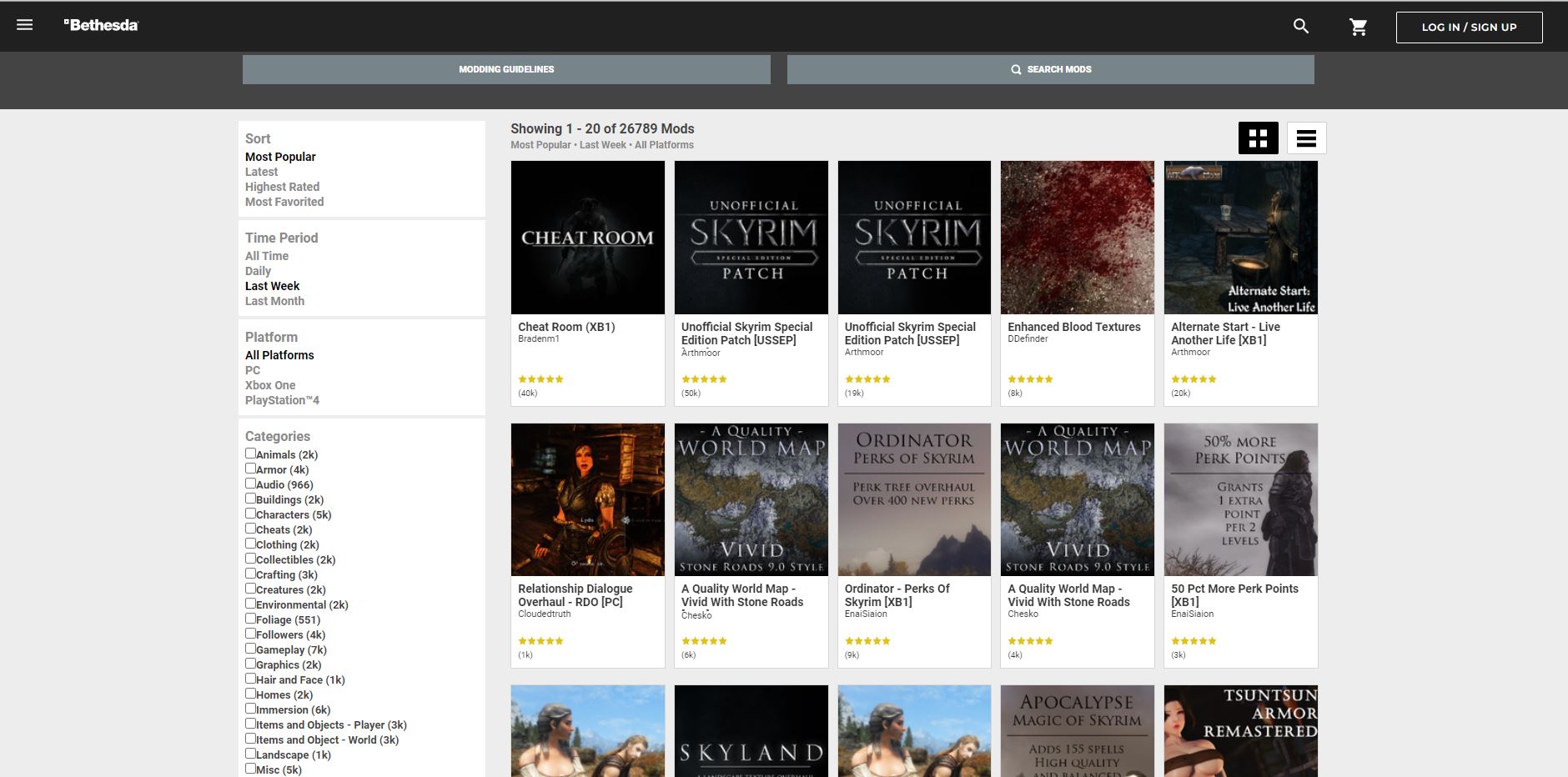
Task: Tick the Cheats category checkbox
Action: tap(250, 529)
